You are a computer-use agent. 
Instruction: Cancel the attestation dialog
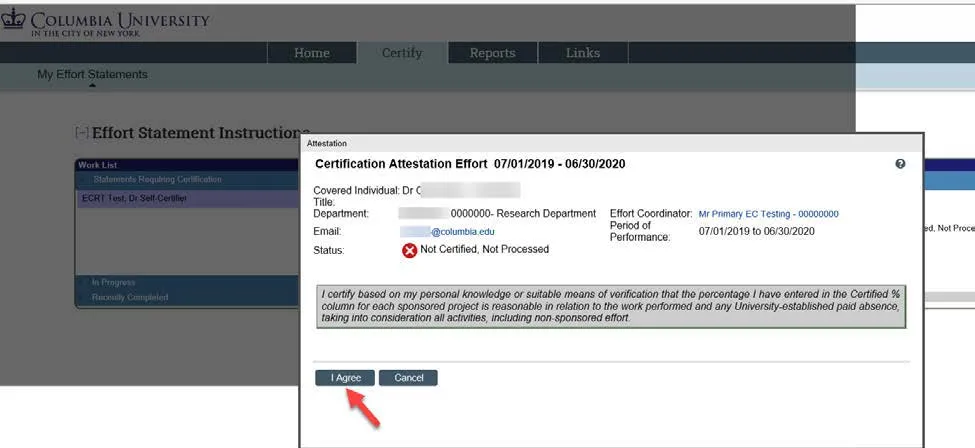[408, 378]
